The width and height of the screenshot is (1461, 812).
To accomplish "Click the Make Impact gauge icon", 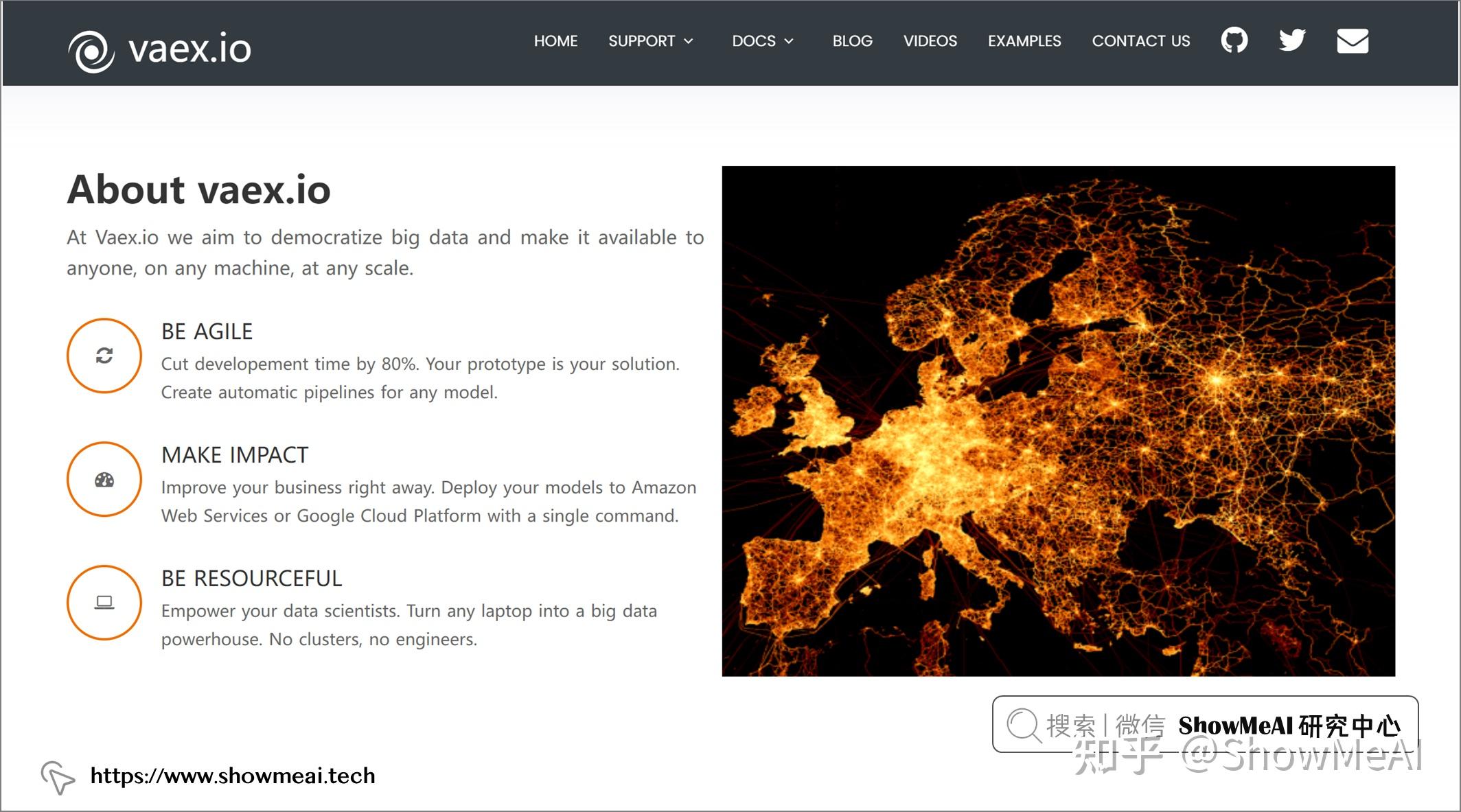I will click(x=104, y=480).
